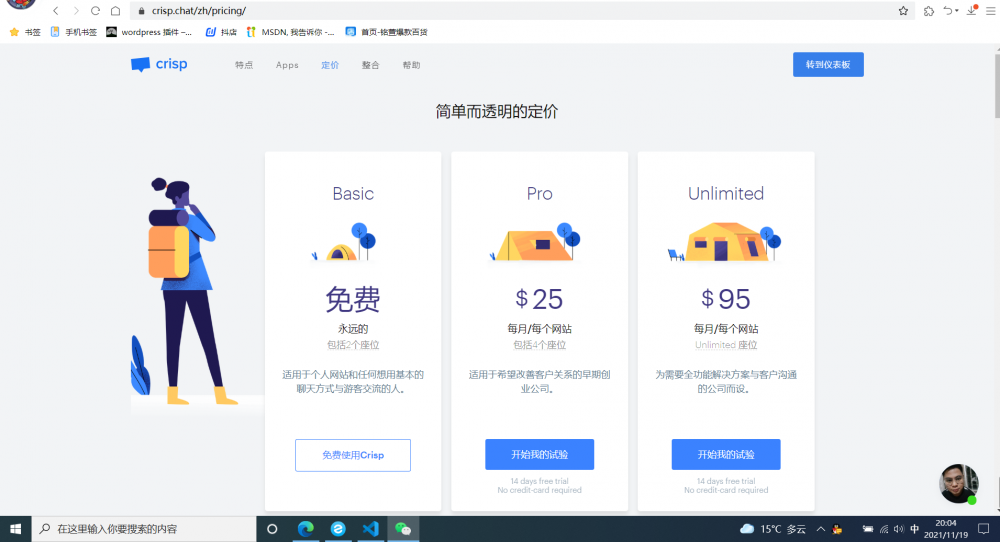The width and height of the screenshot is (1000, 542).
Task: Start the Unlimited plan trial button
Action: (726, 455)
